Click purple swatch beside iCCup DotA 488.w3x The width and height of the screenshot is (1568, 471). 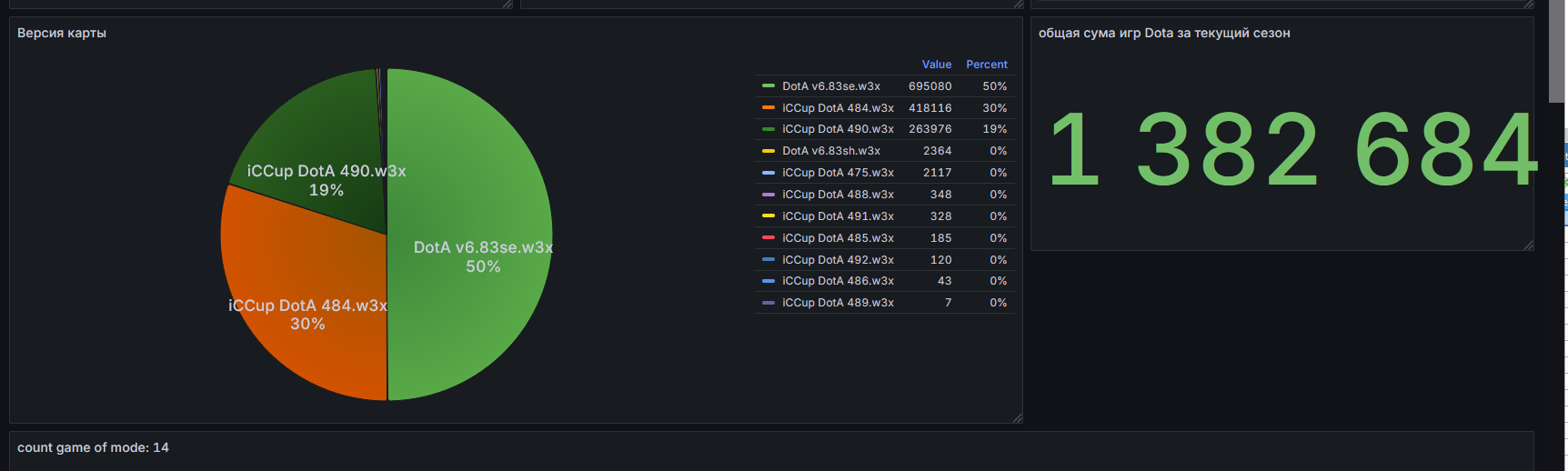(x=769, y=195)
